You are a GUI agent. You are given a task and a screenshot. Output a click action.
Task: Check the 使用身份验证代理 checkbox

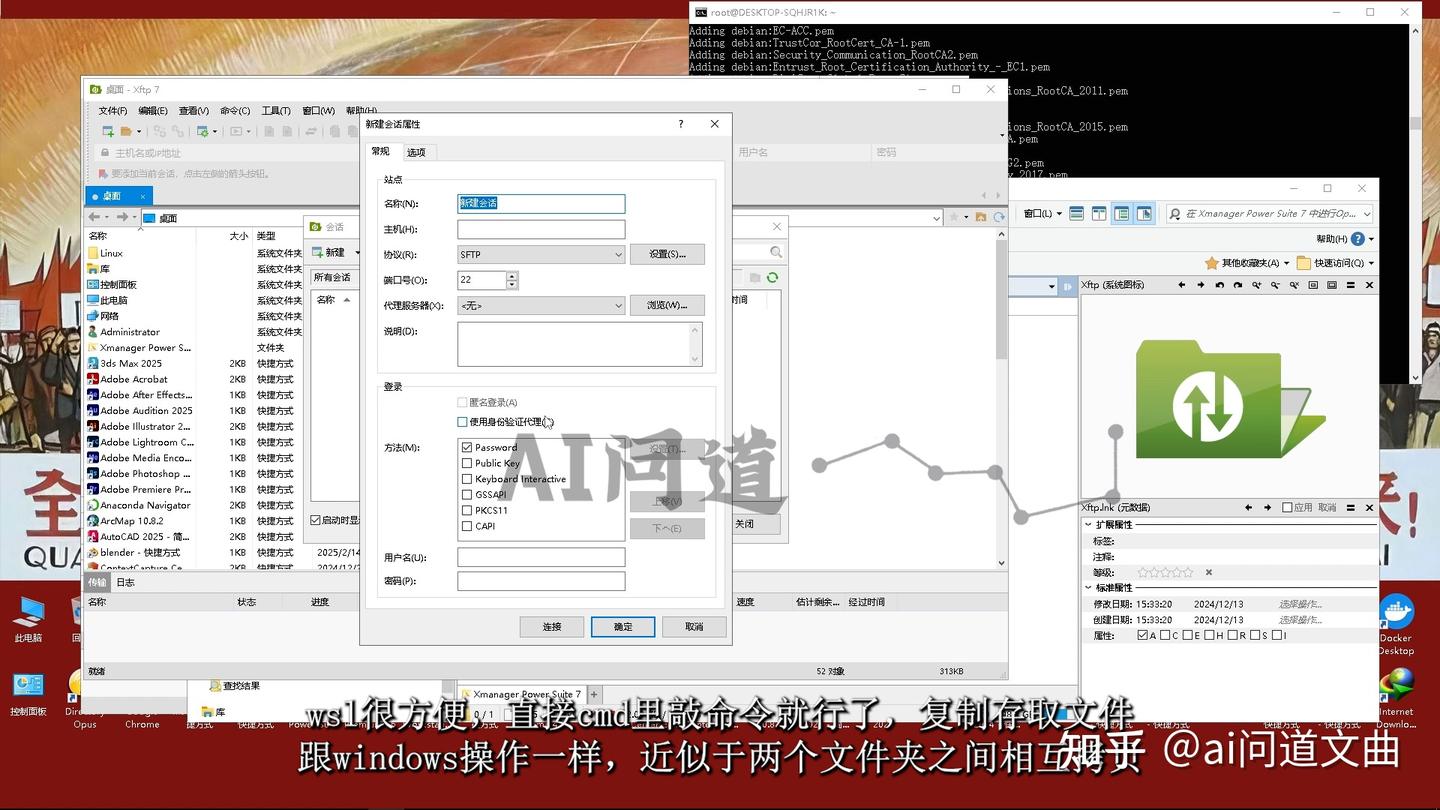point(462,422)
